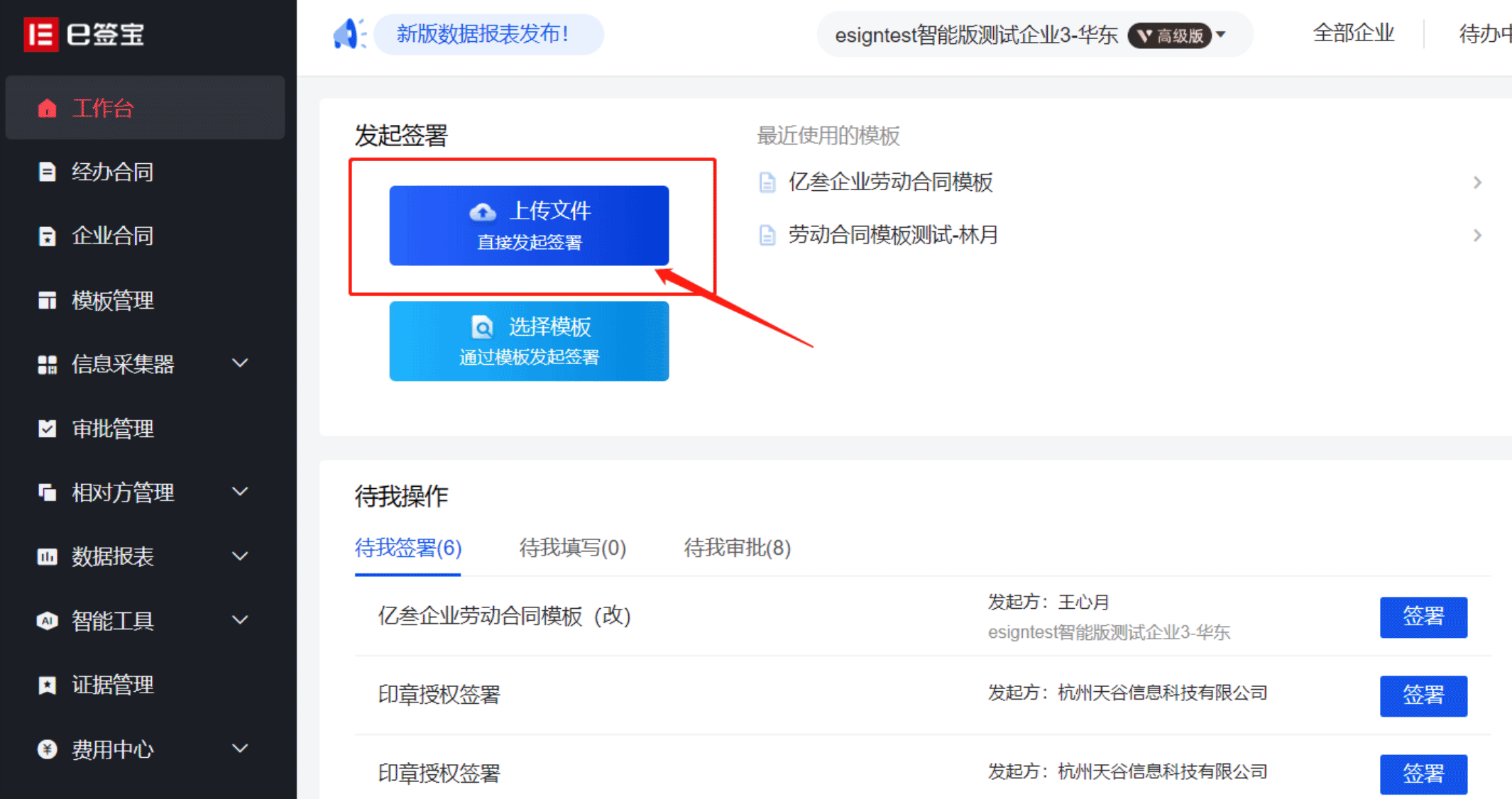1512x799 pixels.
Task: Click the 审批管理 checkmark icon
Action: coord(47,429)
